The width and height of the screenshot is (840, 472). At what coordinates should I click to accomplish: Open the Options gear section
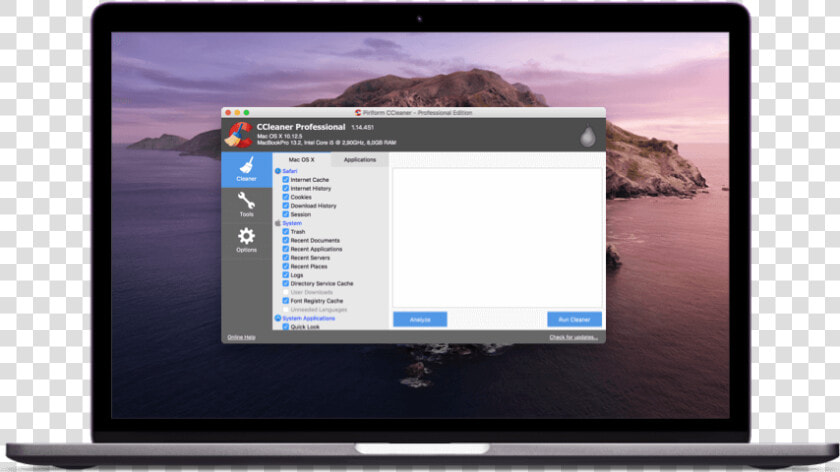(x=246, y=240)
